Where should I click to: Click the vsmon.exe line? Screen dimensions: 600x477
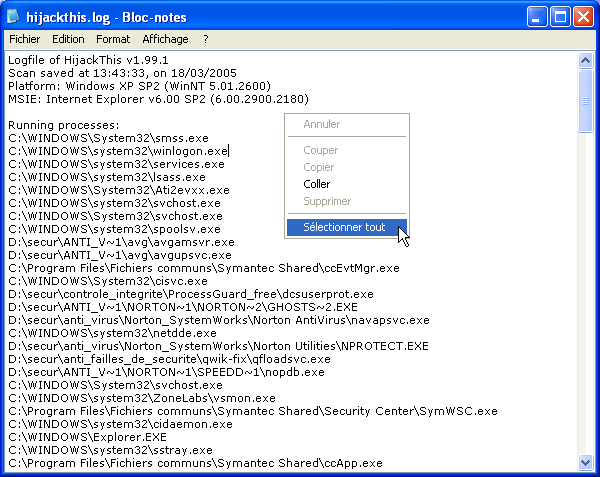142,399
